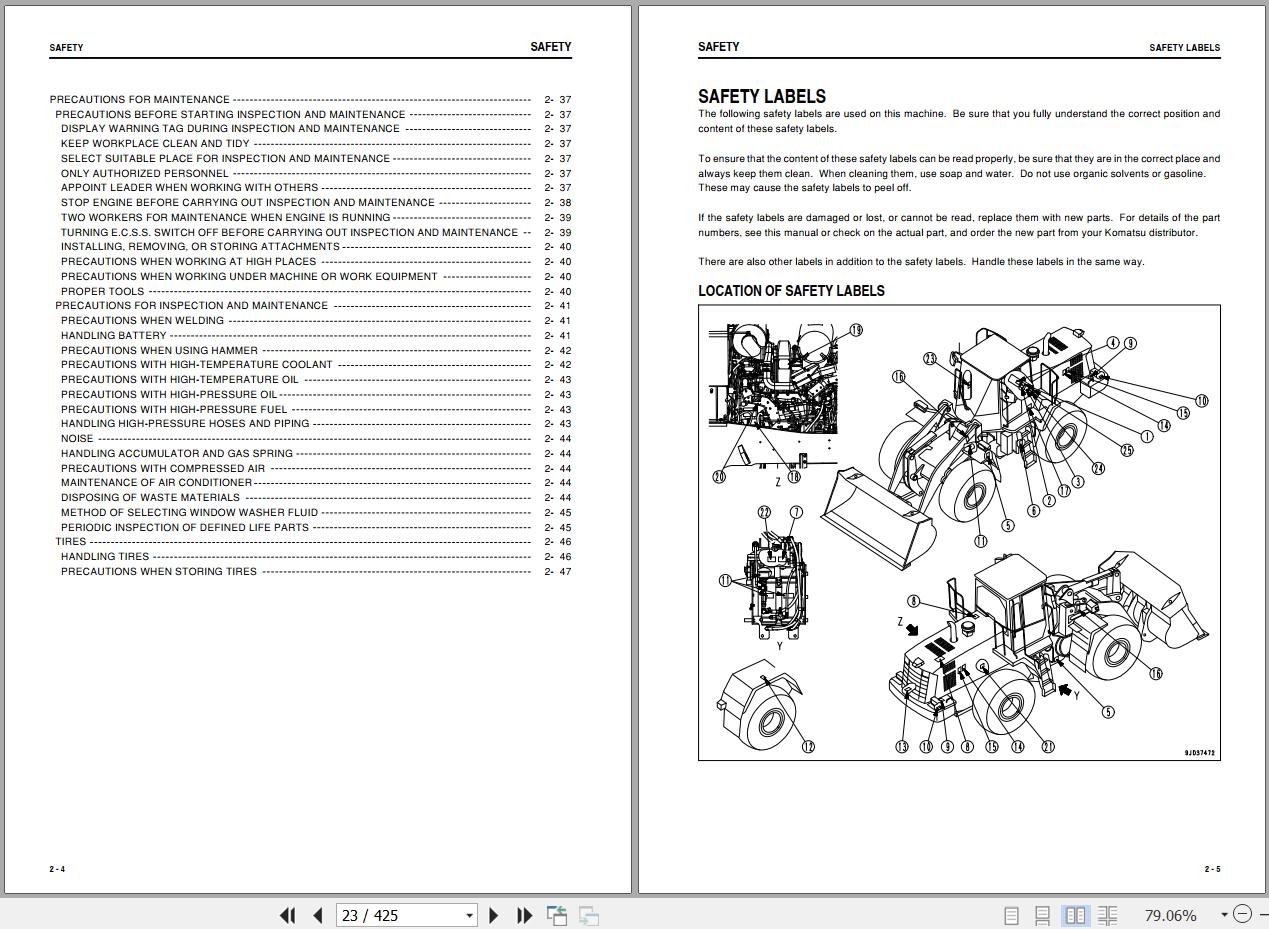The width and height of the screenshot is (1269, 929).
Task: Switch to continuous page view
Action: click(x=1042, y=915)
